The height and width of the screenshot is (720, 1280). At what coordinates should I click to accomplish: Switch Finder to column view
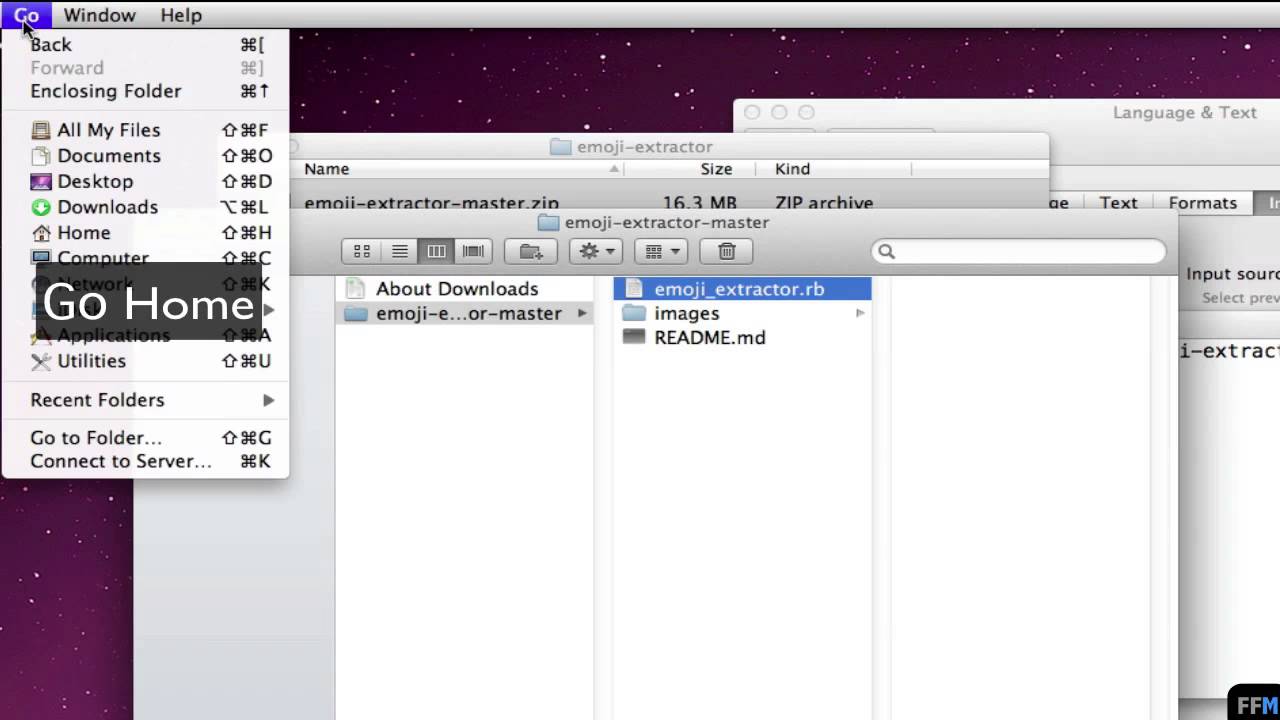click(436, 251)
